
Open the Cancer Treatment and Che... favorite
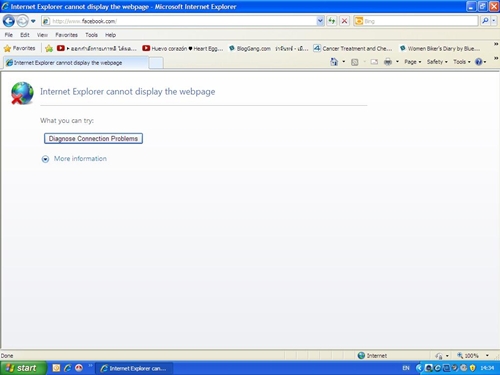[x=353, y=48]
